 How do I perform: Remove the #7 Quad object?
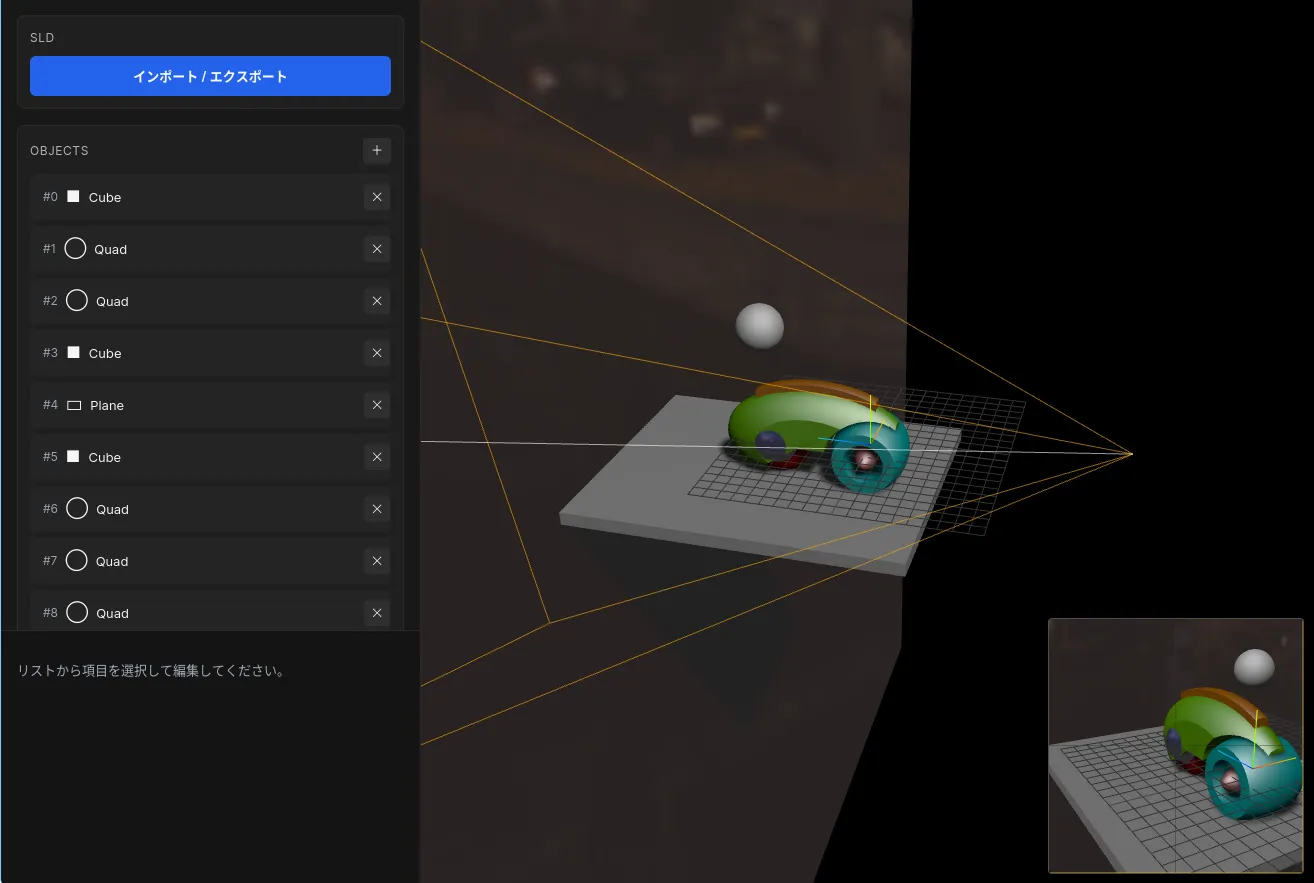pos(377,561)
